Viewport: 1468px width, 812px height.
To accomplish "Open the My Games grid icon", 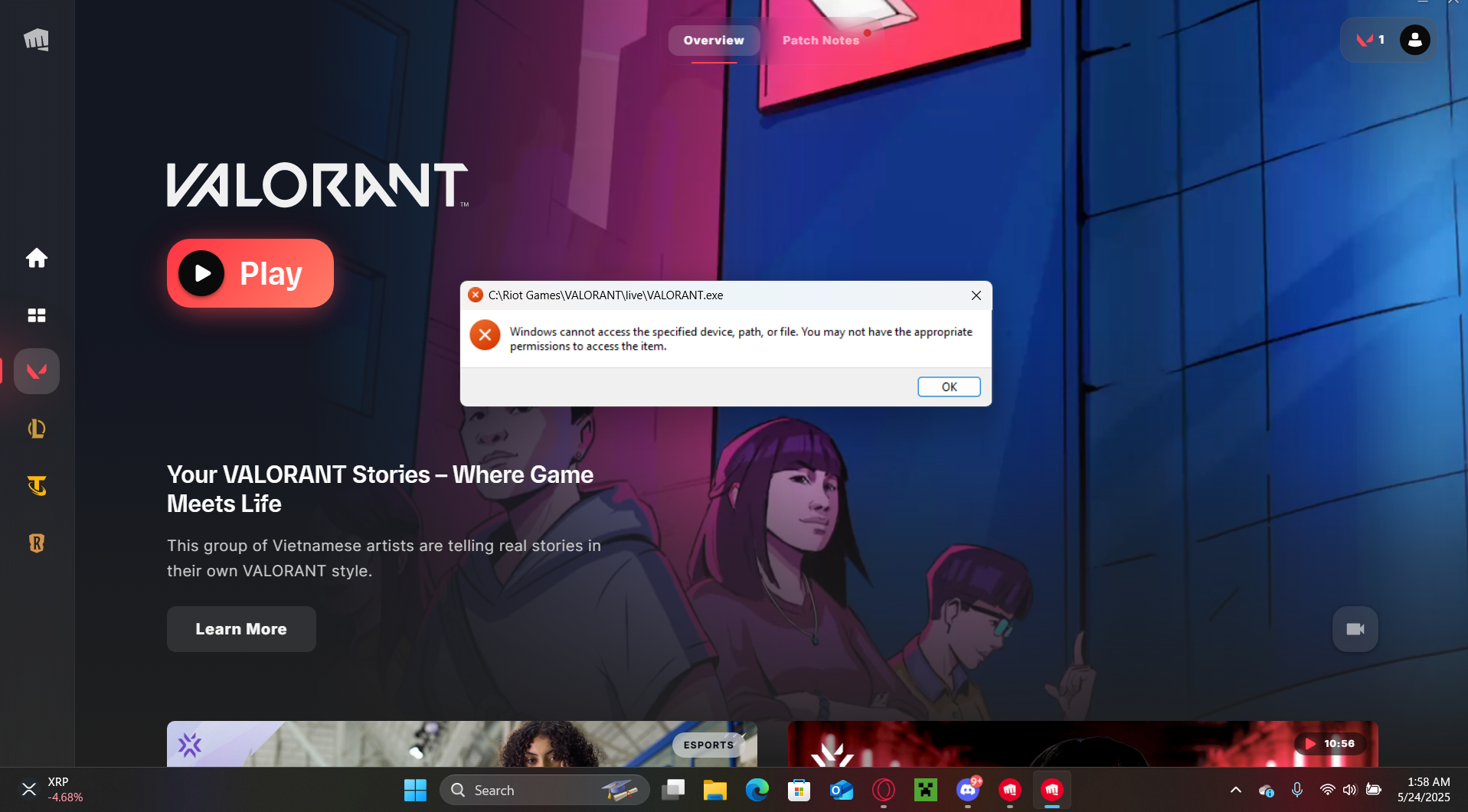I will pyautogui.click(x=37, y=315).
